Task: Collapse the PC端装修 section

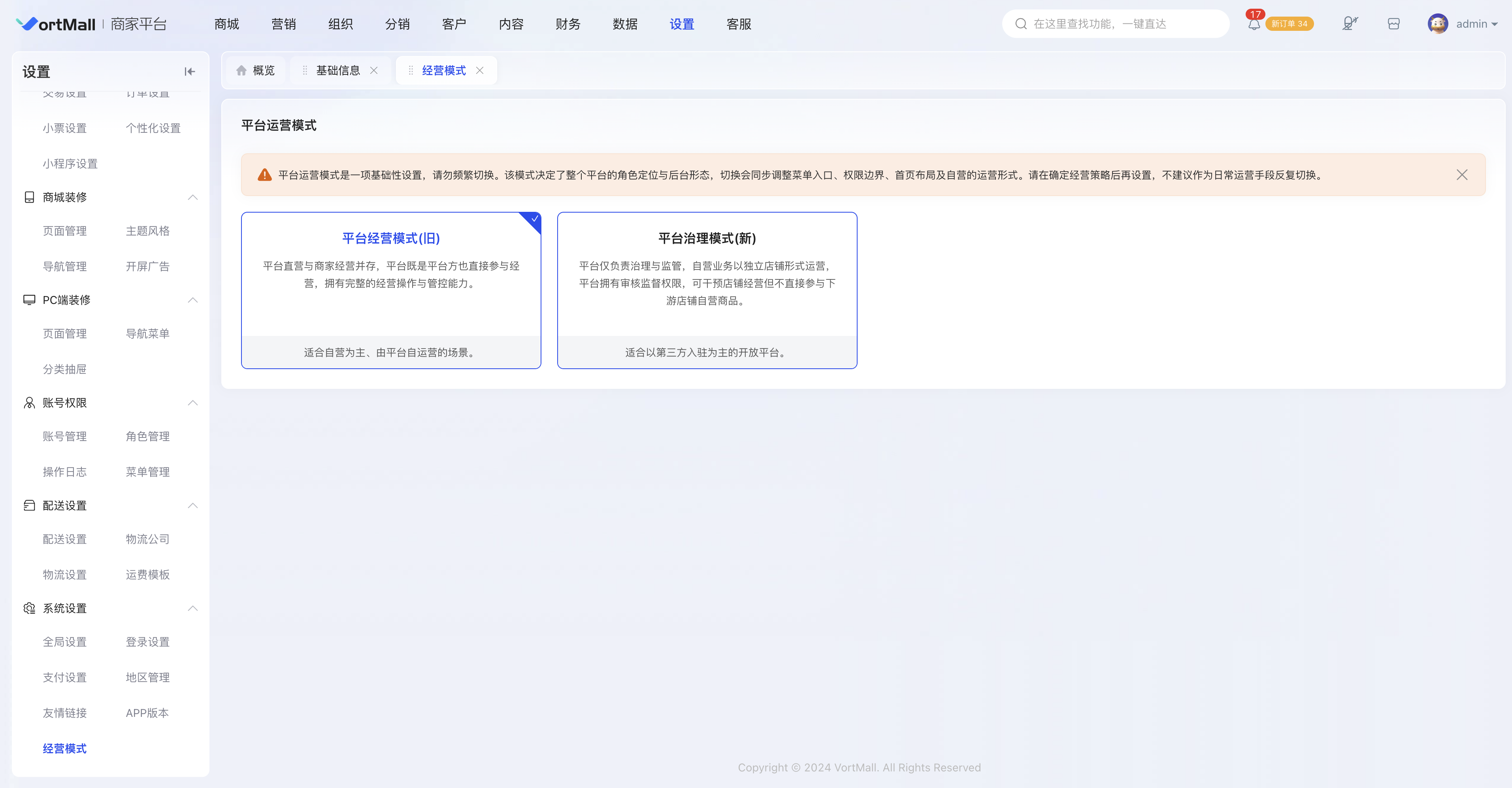Action: pyautogui.click(x=192, y=300)
